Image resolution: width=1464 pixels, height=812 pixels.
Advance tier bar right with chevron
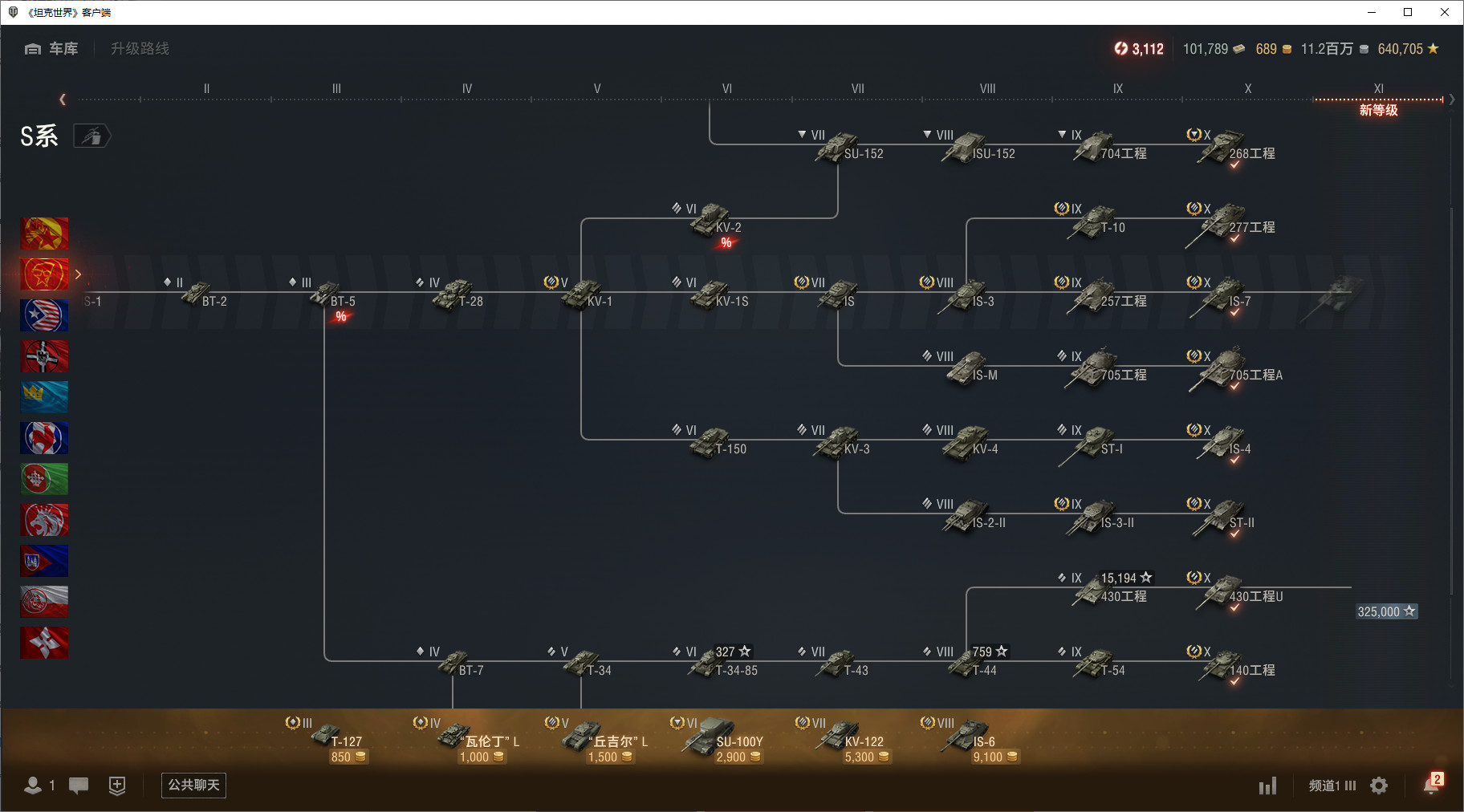point(1452,99)
